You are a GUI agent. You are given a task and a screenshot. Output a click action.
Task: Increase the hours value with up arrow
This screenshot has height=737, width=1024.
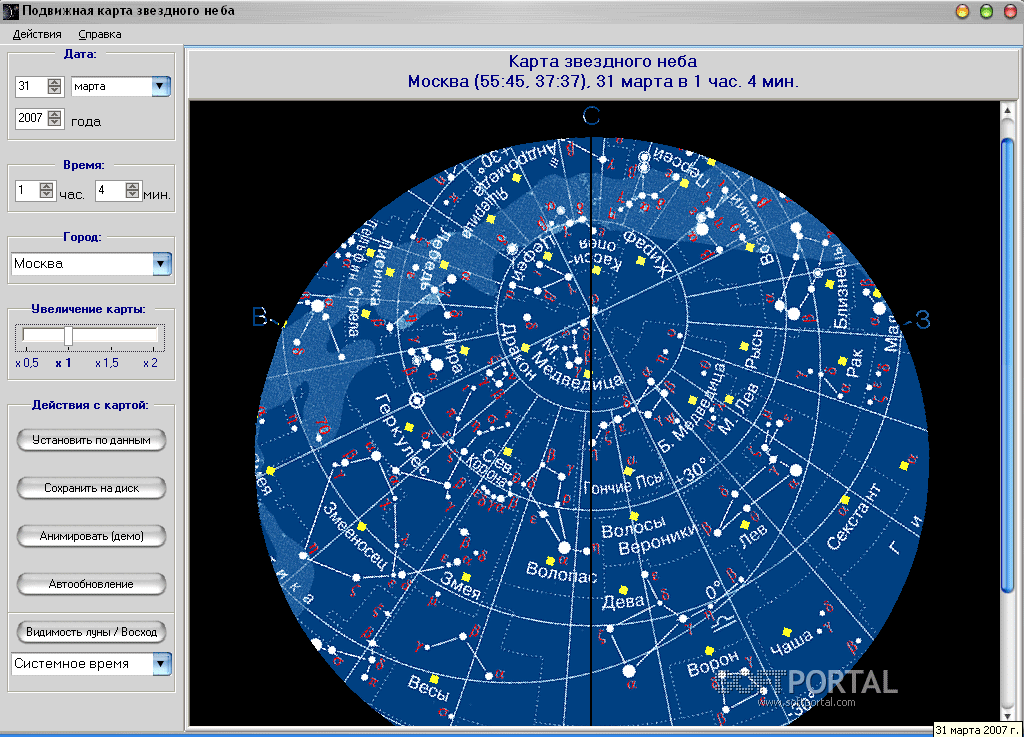[46, 186]
